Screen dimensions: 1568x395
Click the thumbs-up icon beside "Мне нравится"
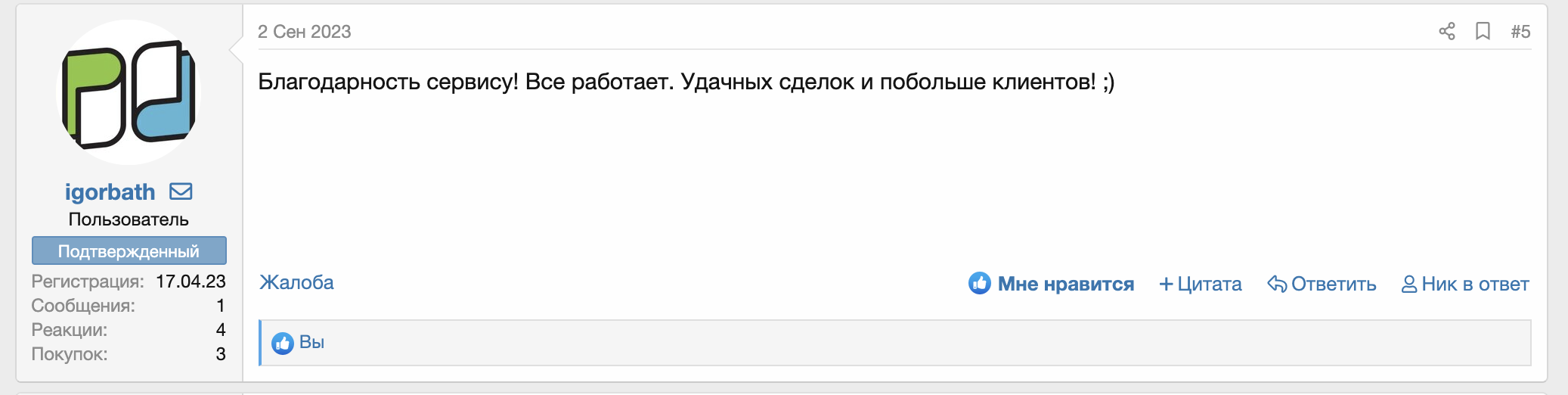point(980,284)
